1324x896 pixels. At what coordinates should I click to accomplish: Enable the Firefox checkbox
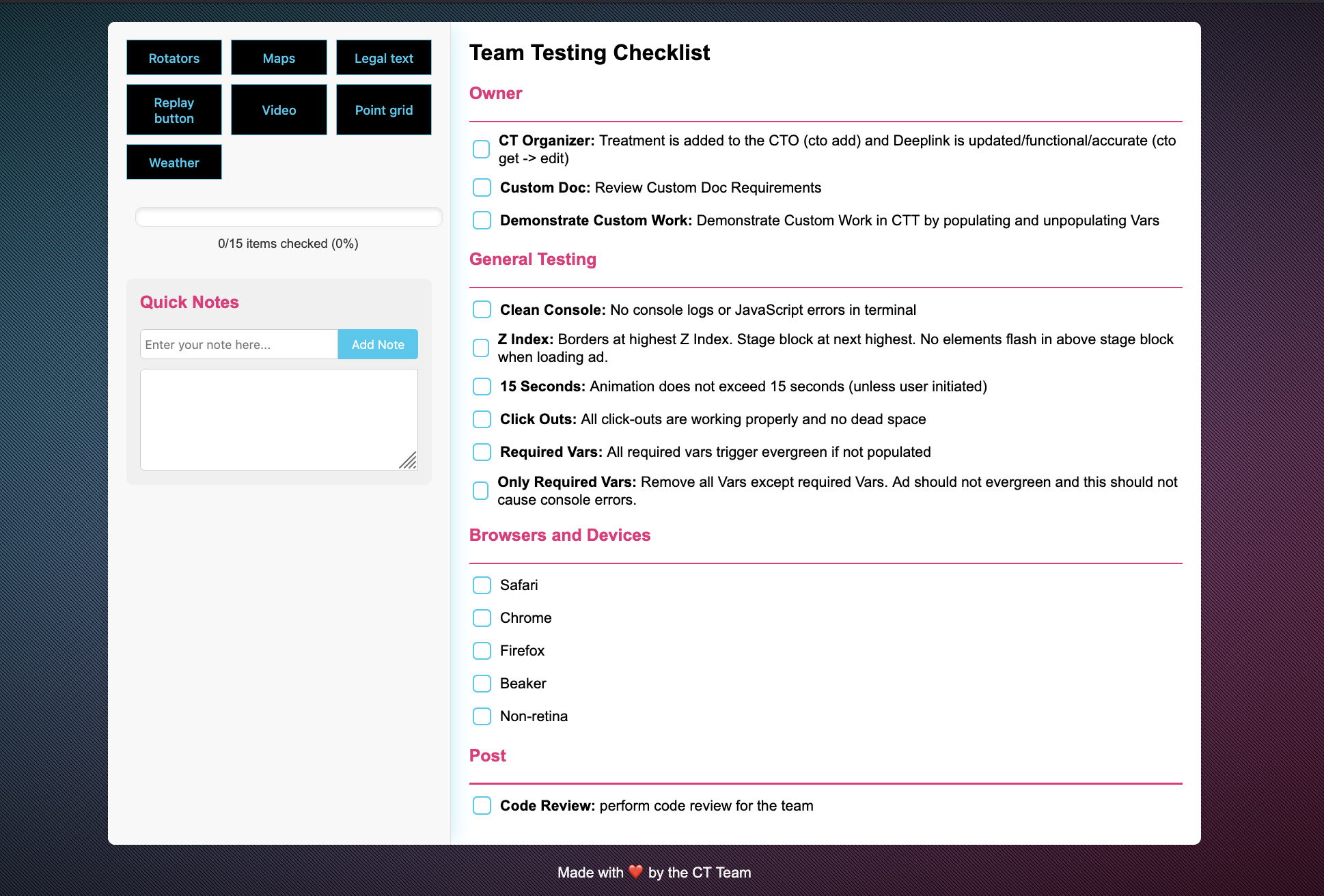[x=482, y=651]
